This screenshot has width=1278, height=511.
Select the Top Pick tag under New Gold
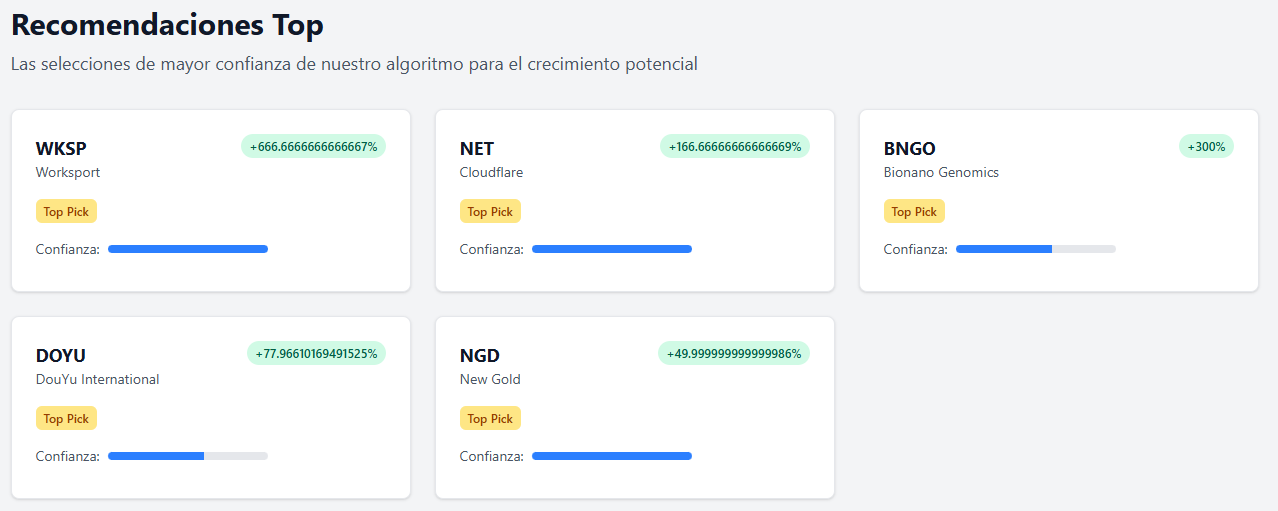(x=490, y=419)
